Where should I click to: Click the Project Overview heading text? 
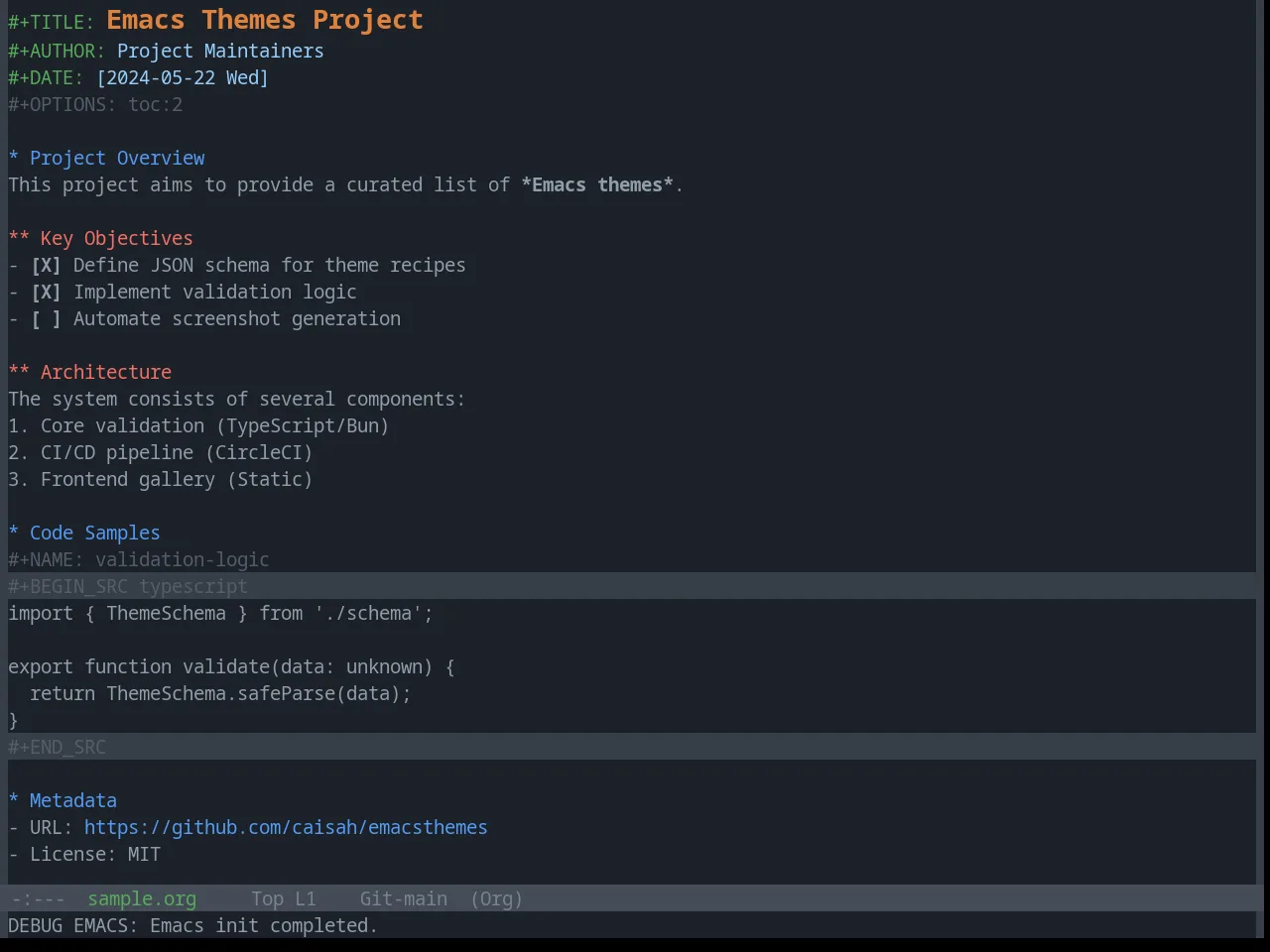point(117,158)
